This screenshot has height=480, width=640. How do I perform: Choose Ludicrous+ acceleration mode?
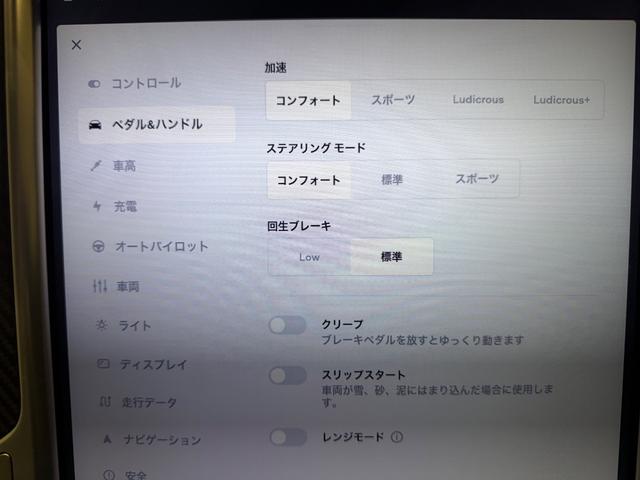(561, 100)
